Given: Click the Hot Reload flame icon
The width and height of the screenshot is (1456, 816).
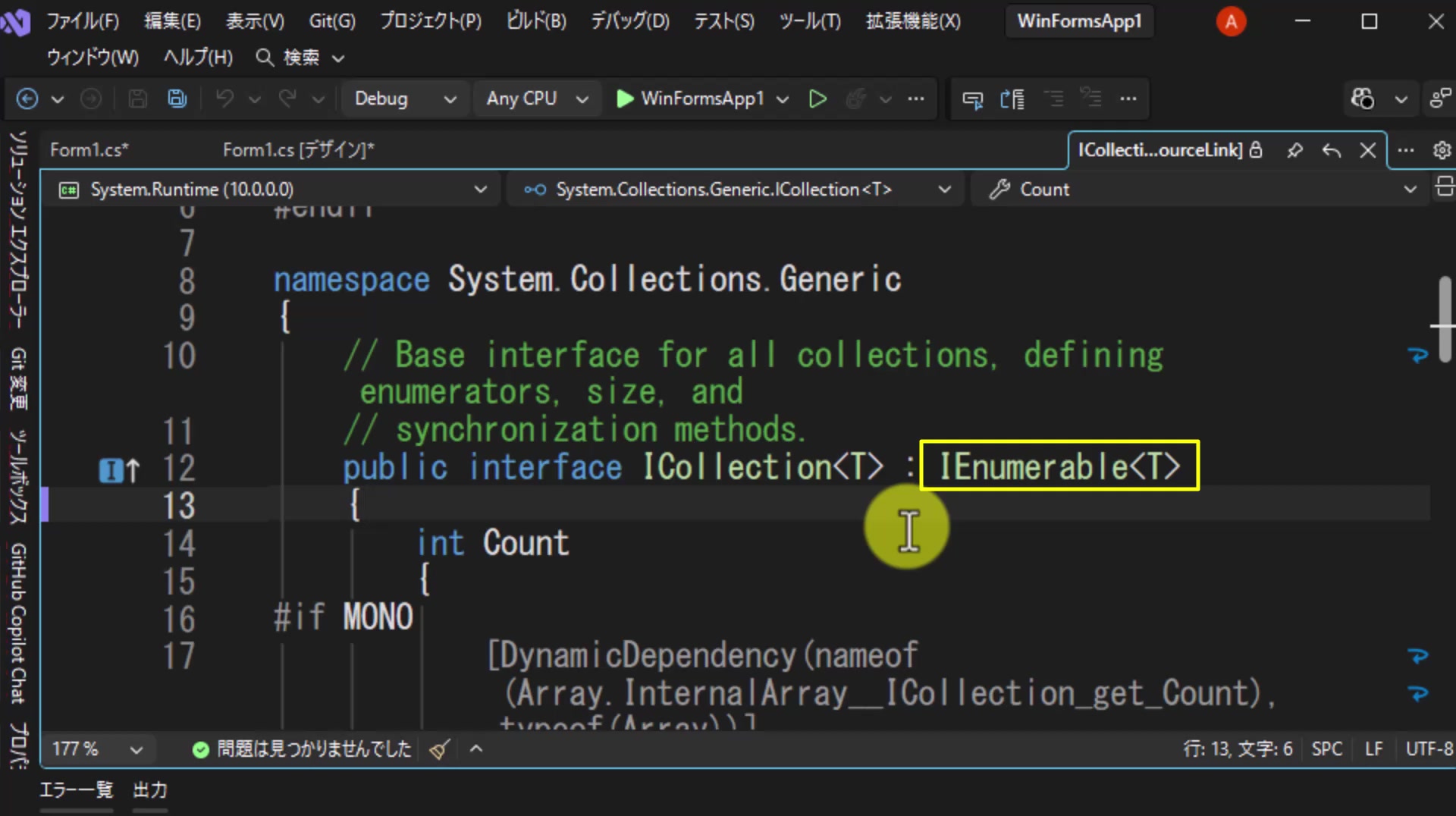Looking at the screenshot, I should (x=856, y=99).
